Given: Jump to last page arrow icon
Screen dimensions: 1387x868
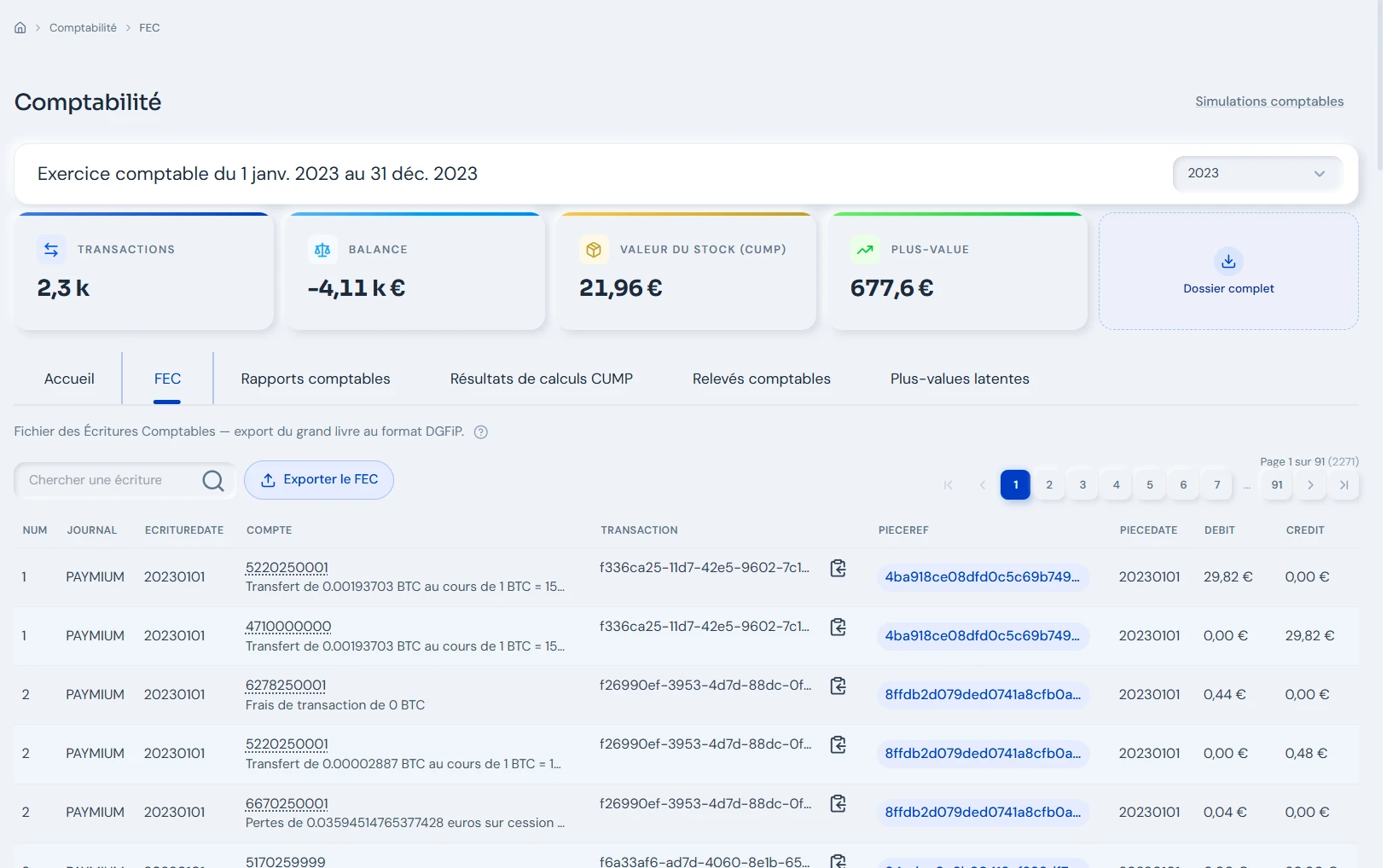Looking at the screenshot, I should [1343, 485].
